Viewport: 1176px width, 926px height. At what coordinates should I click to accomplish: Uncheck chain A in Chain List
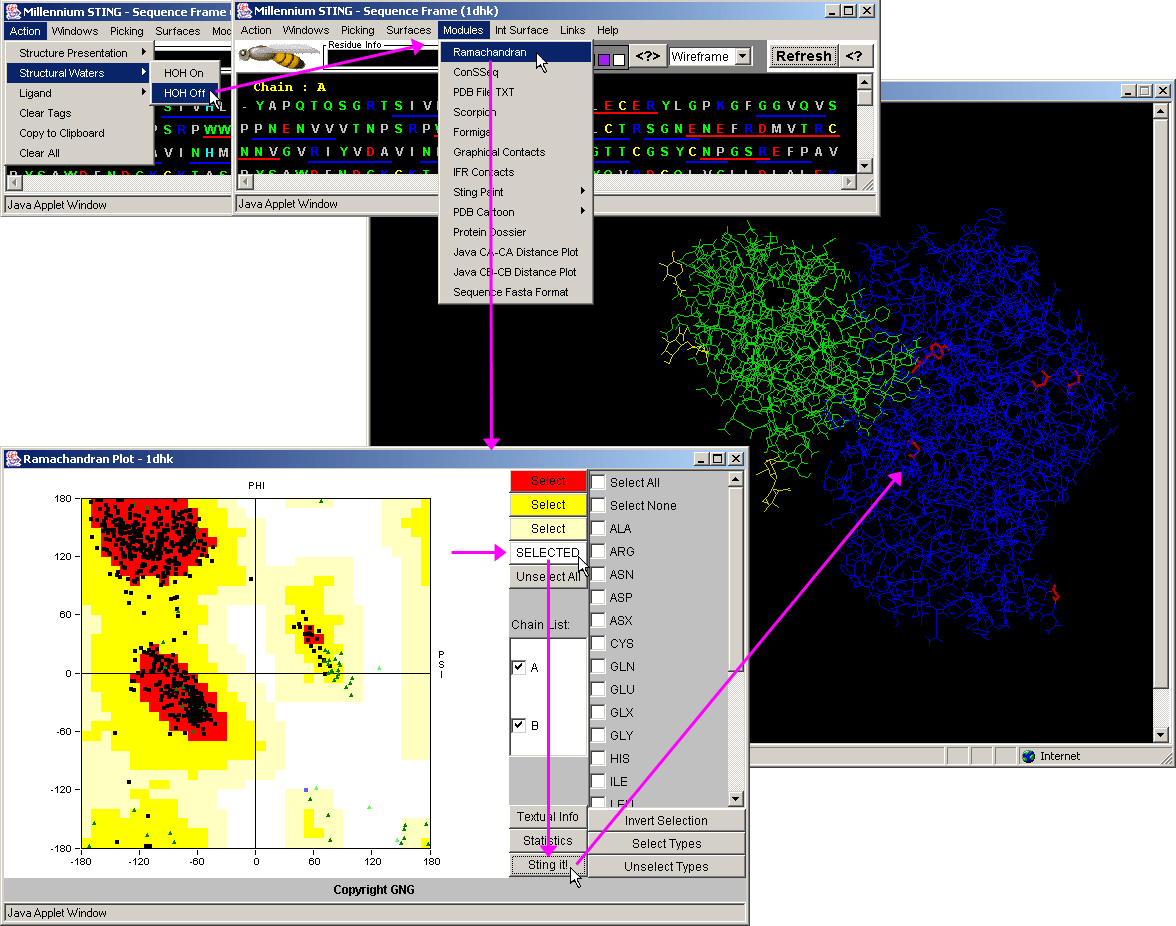point(518,667)
